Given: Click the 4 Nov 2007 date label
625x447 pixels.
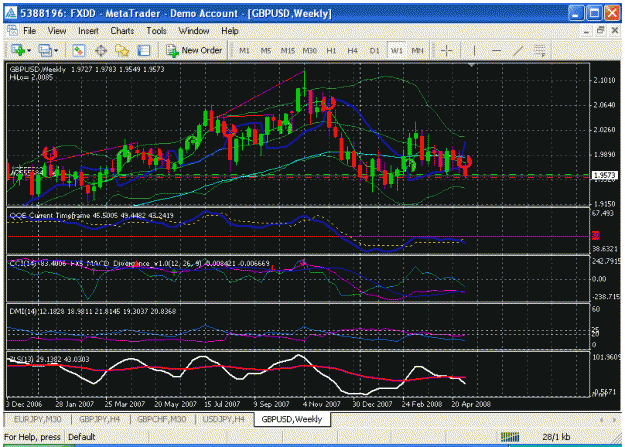Looking at the screenshot, I should tap(321, 404).
